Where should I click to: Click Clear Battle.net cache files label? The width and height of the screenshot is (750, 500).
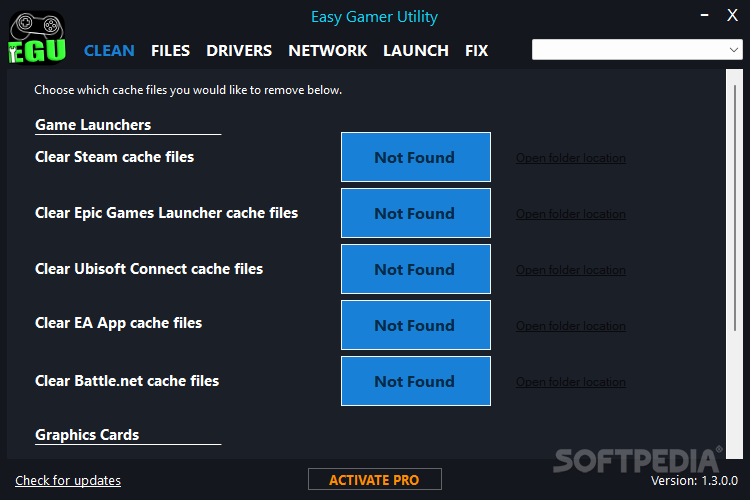point(127,381)
